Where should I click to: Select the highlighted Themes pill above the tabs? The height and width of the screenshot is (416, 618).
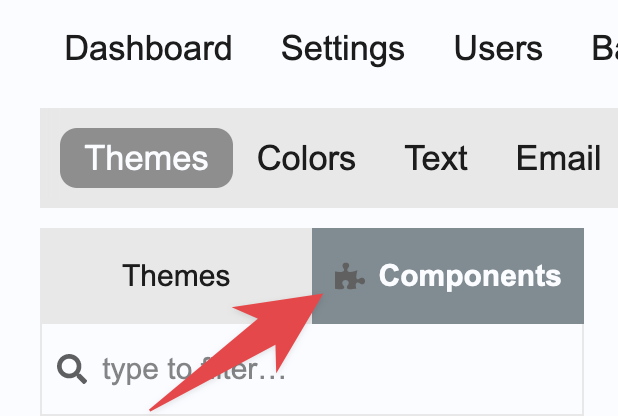pyautogui.click(x=146, y=158)
